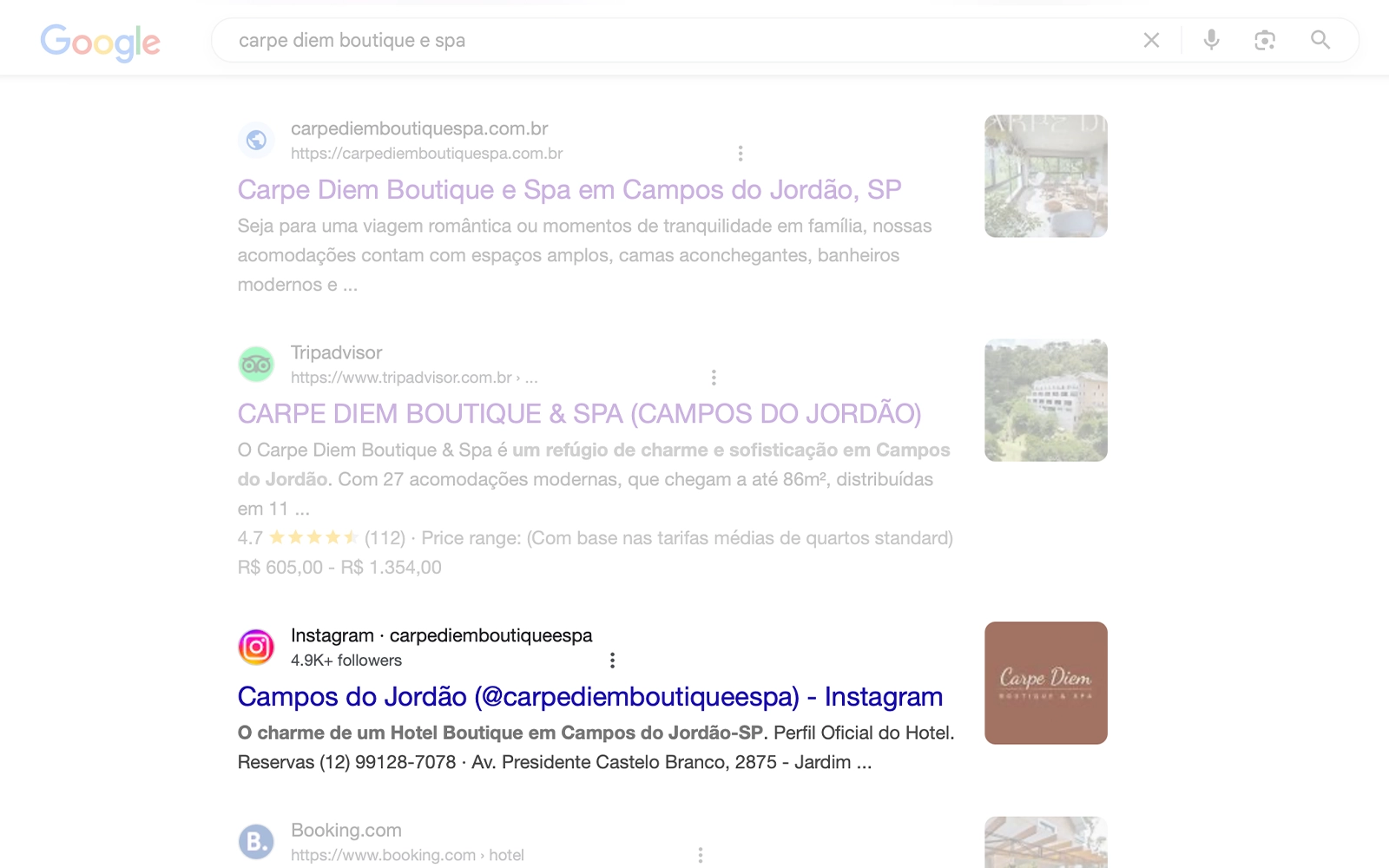1389x868 pixels.
Task: Open more options for the Booking.com result
Action: coord(701,855)
